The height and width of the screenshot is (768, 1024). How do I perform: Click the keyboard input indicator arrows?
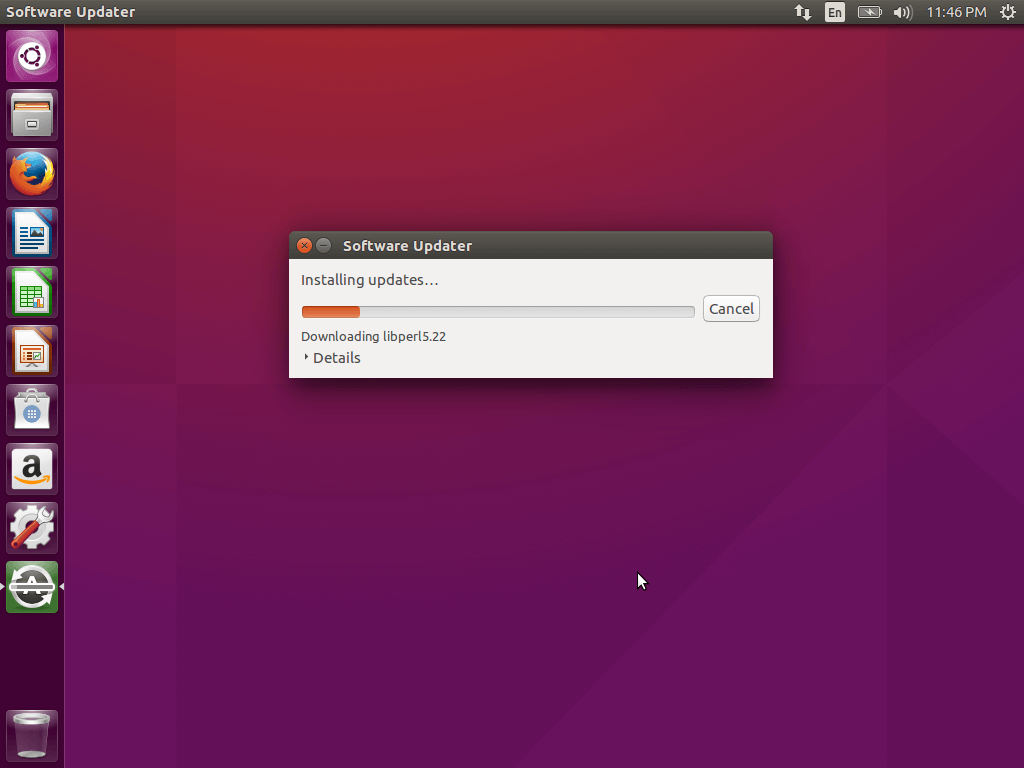click(802, 12)
